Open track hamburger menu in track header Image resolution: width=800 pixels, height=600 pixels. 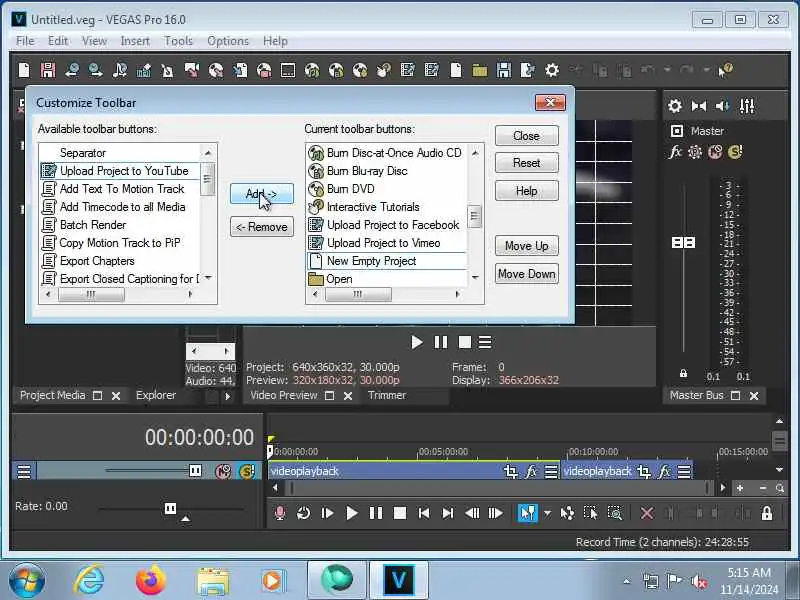(x=24, y=471)
